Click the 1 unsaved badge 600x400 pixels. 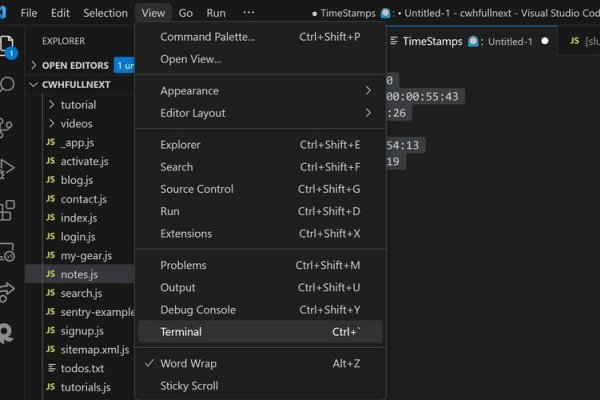(124, 65)
